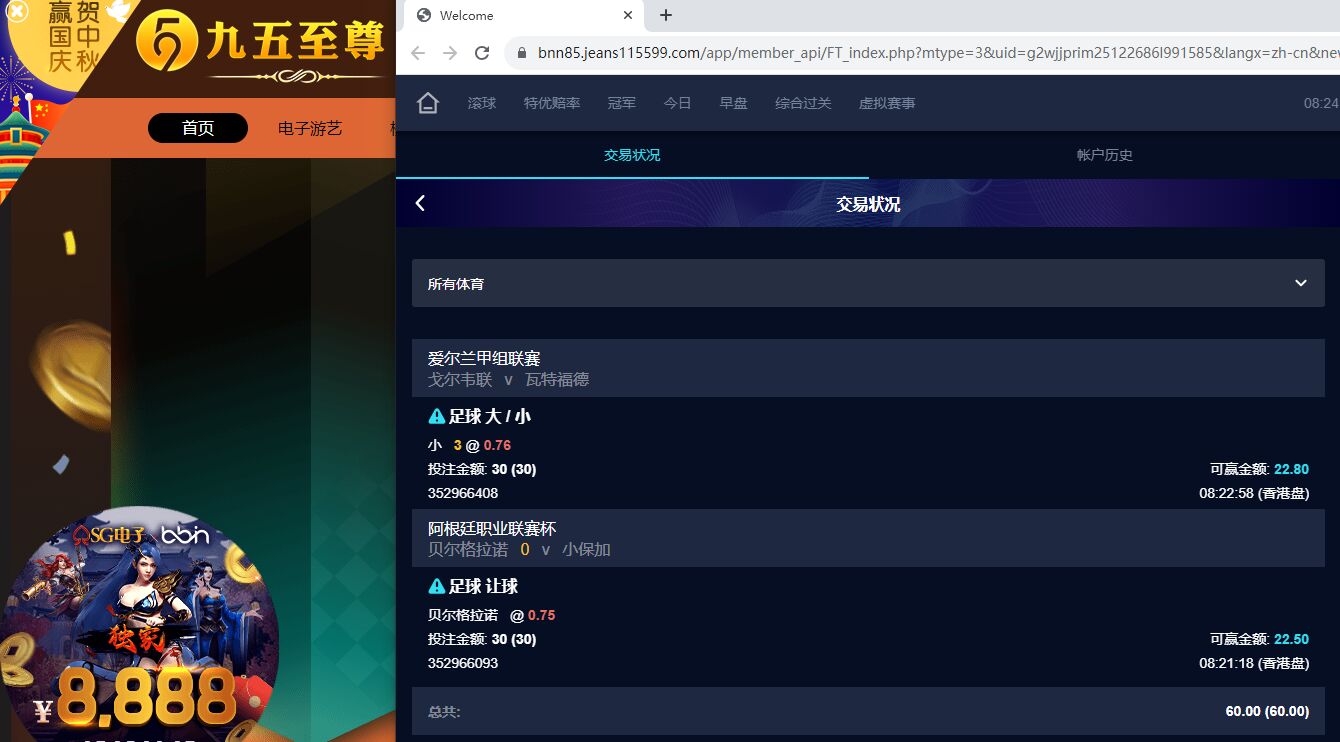
Task: Click the back chevron beside 交易状况 header
Action: [420, 203]
